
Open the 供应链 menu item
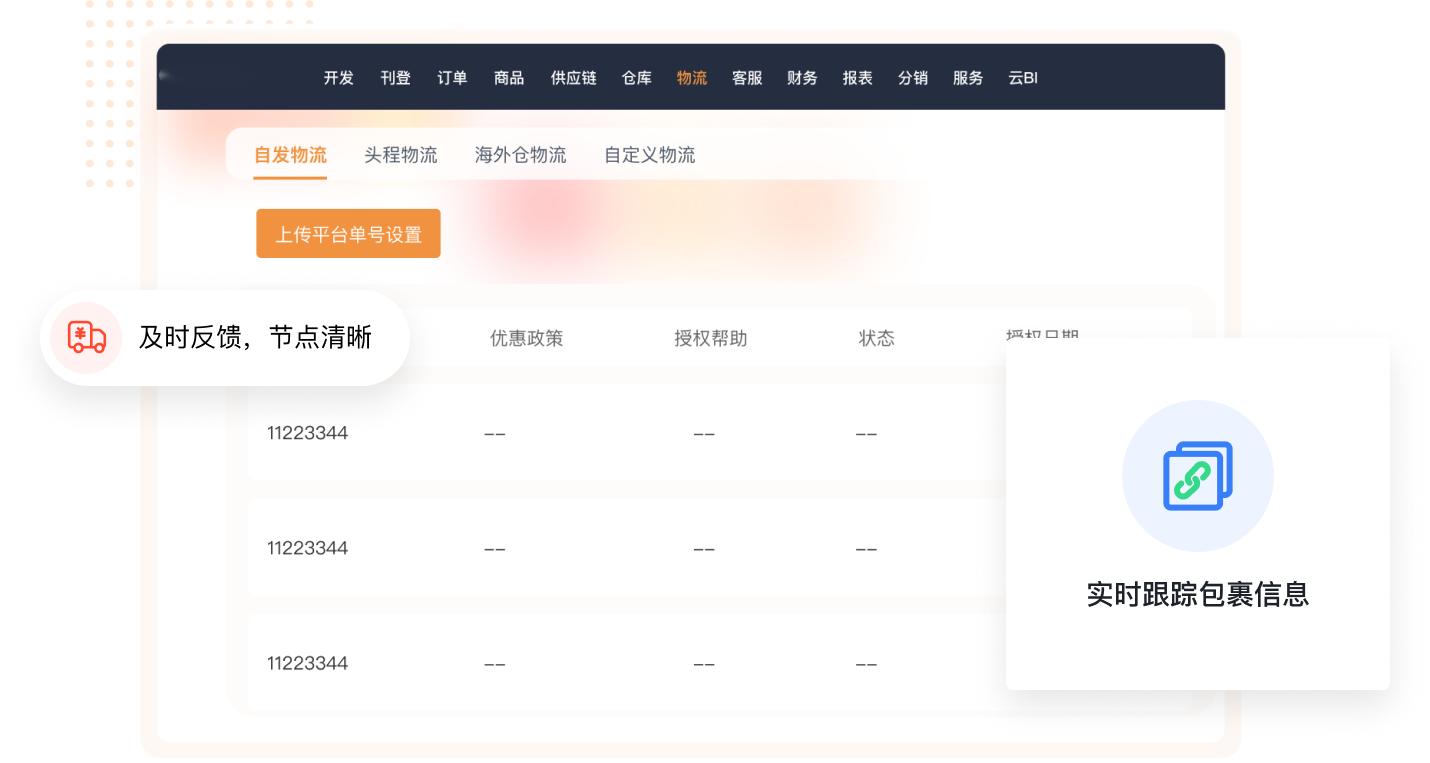573,78
